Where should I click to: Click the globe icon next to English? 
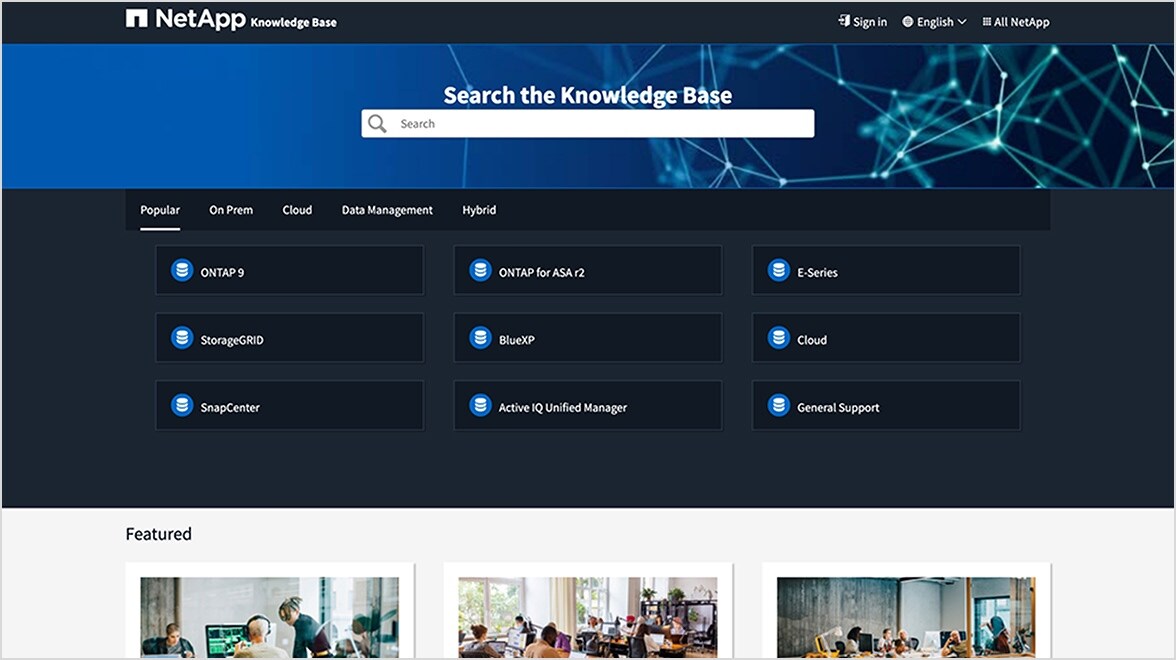point(907,21)
